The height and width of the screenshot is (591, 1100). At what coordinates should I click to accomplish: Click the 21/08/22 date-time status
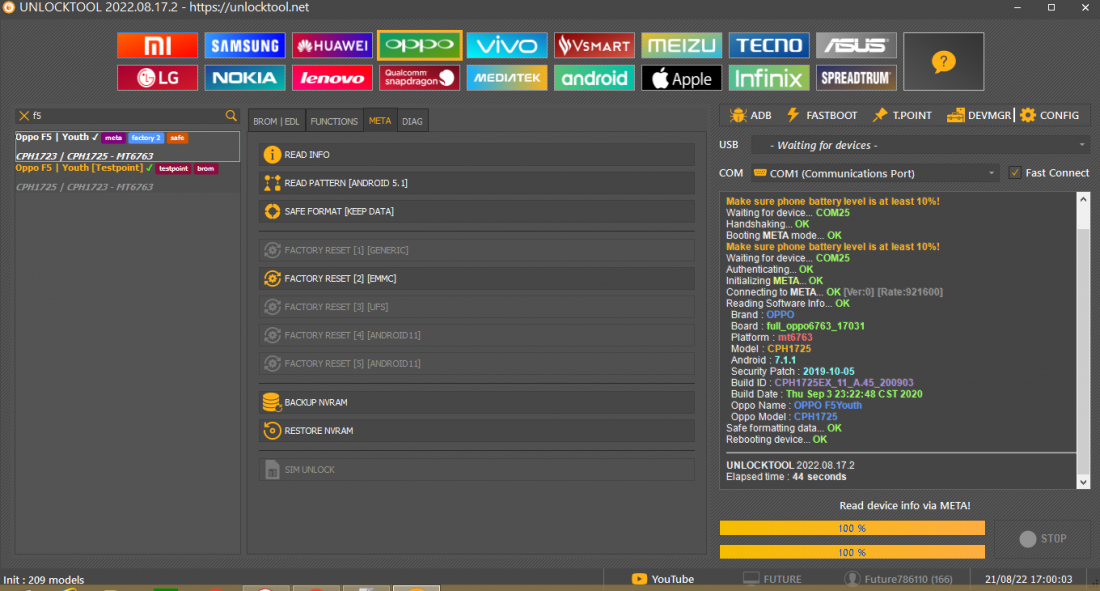pyautogui.click(x=1028, y=579)
